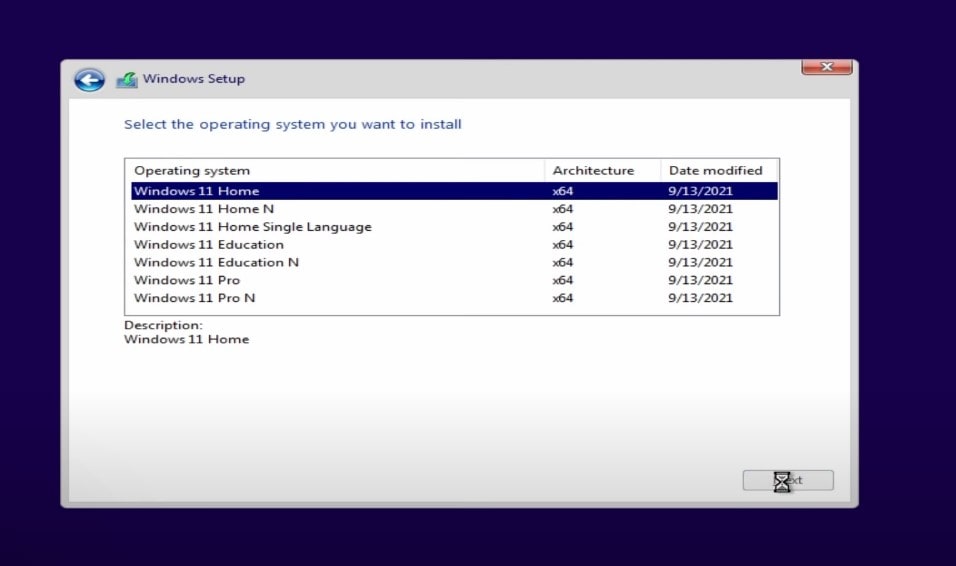This screenshot has width=956, height=566.
Task: Click the Description label below the list
Action: 163,326
